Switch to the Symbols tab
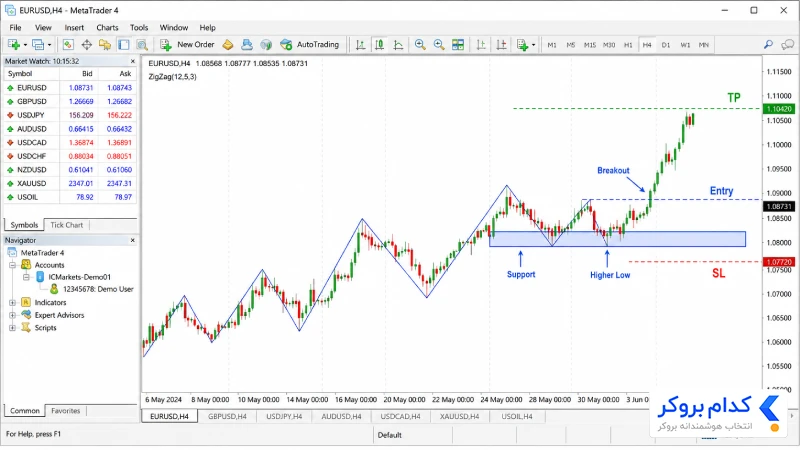 pos(24,225)
